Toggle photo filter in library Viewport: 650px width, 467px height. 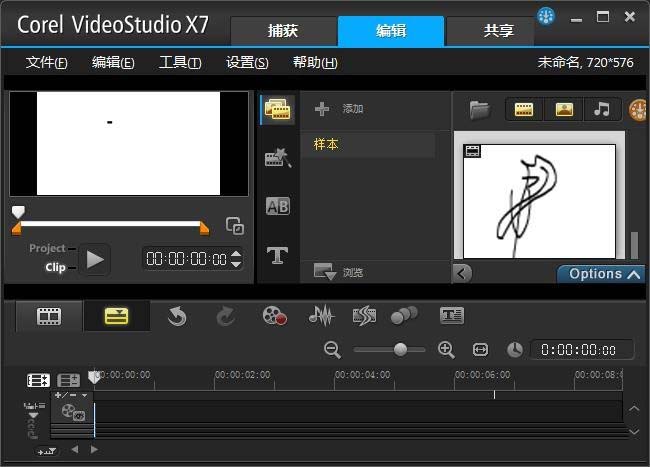coord(564,110)
